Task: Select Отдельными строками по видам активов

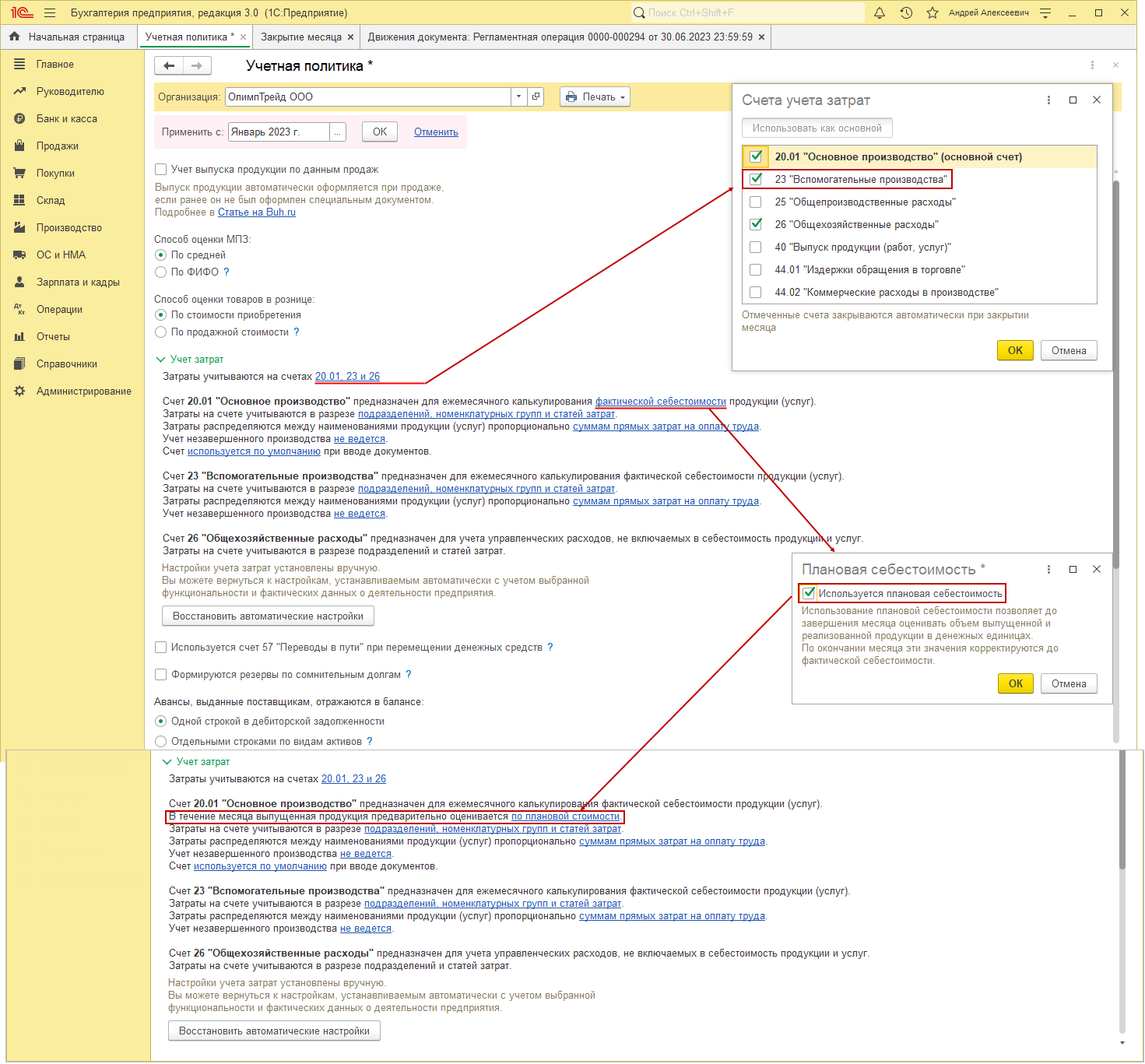Action: pos(160,742)
